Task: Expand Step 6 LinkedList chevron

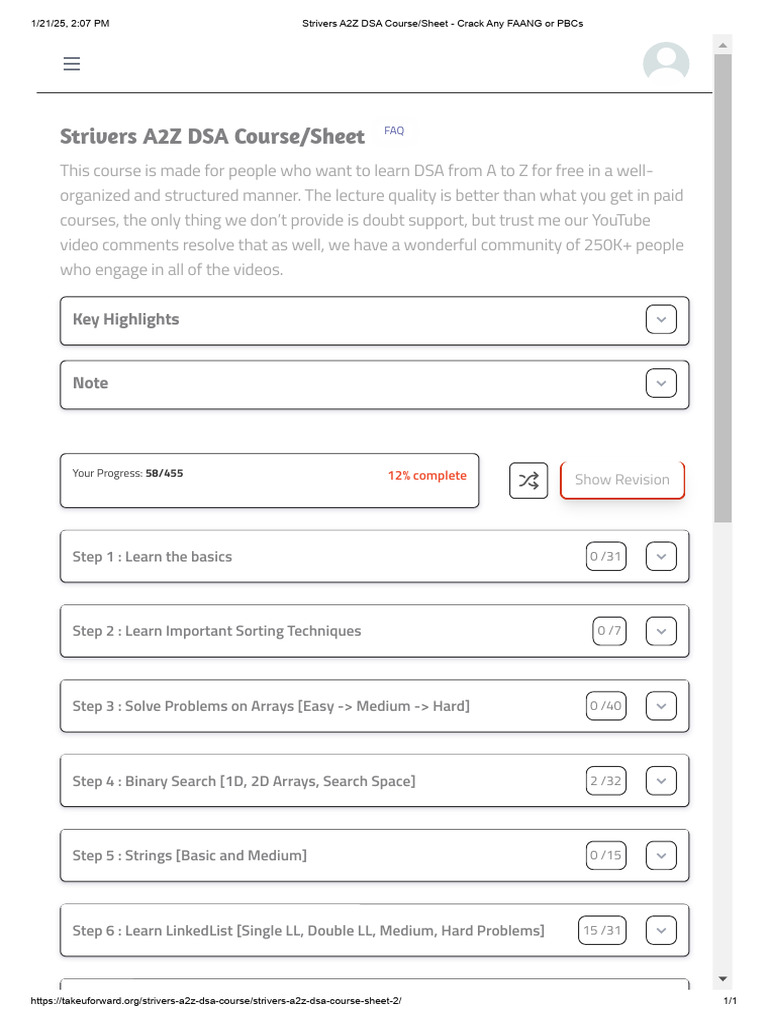Action: click(661, 931)
